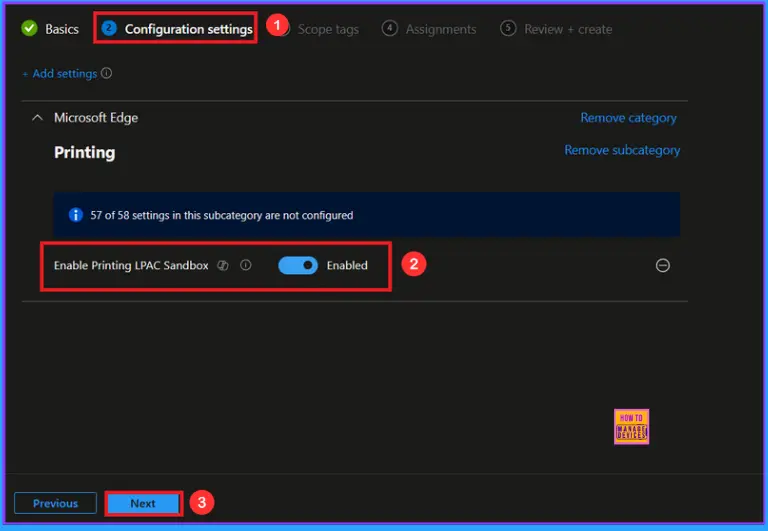The width and height of the screenshot is (768, 531).
Task: Click the '57 of 58 settings' message text
Action: tap(221, 215)
